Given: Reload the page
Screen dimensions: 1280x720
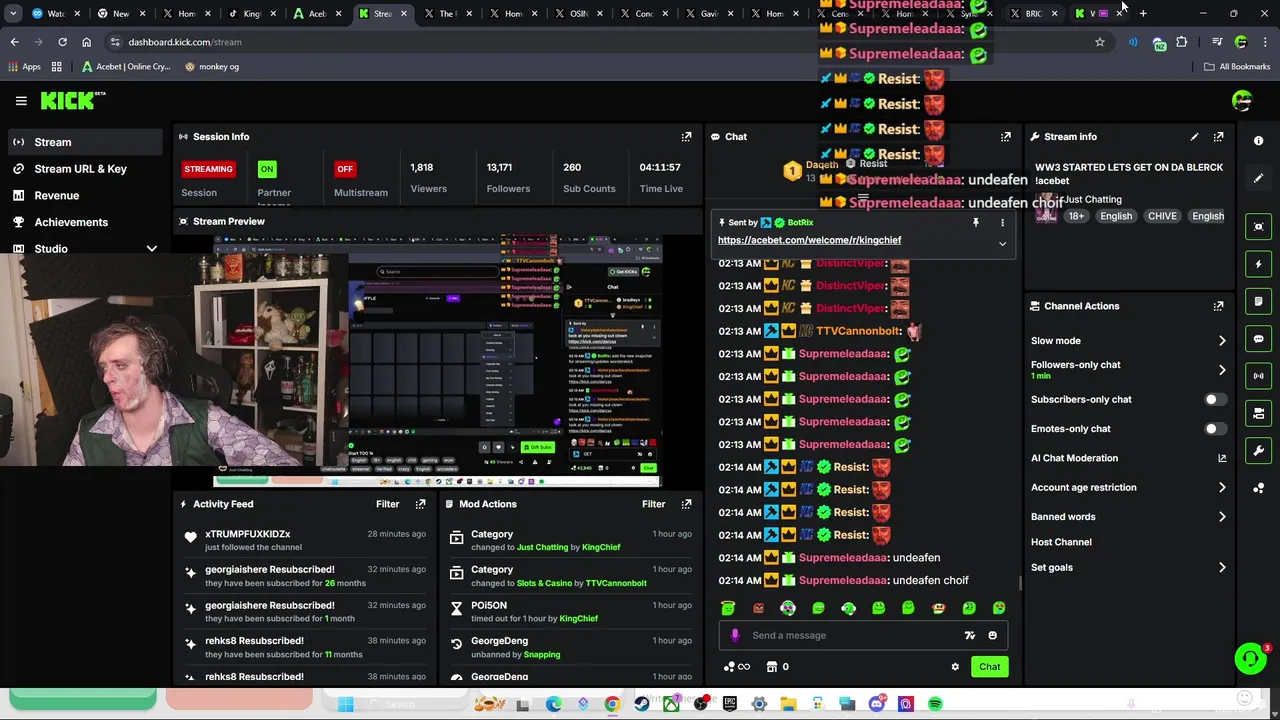Looking at the screenshot, I should [62, 42].
